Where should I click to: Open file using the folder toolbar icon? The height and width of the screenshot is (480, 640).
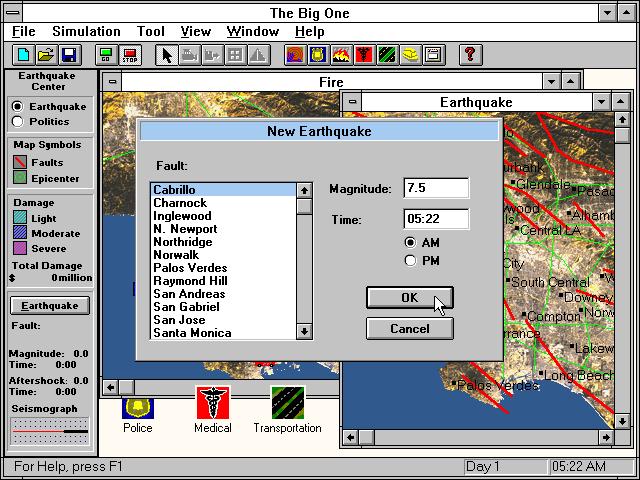(46, 55)
